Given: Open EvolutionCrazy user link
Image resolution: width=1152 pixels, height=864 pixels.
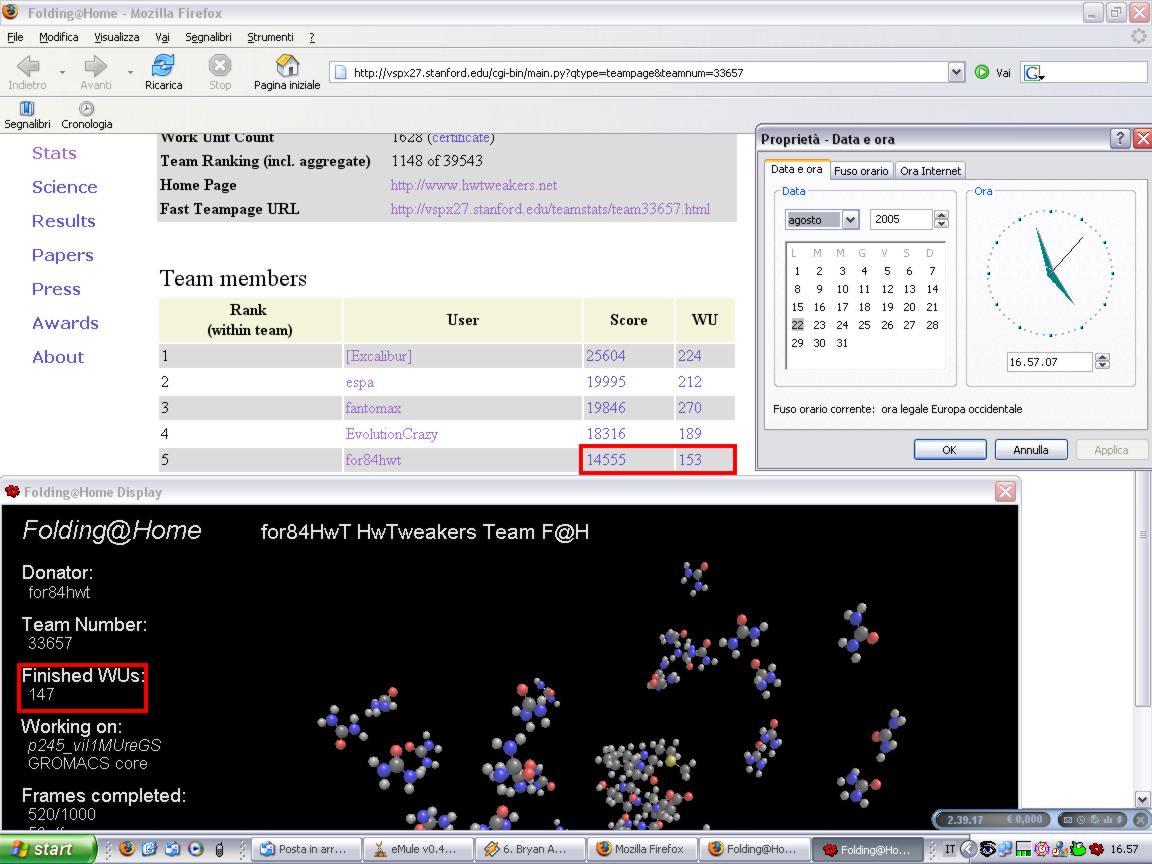Looking at the screenshot, I should (x=392, y=433).
